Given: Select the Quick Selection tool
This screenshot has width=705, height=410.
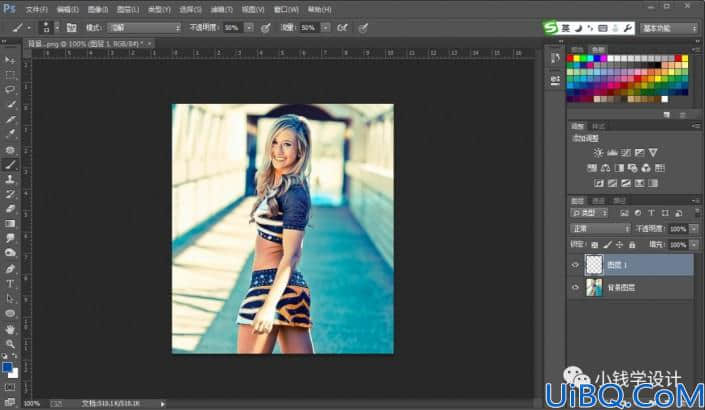Looking at the screenshot, I should (10, 105).
